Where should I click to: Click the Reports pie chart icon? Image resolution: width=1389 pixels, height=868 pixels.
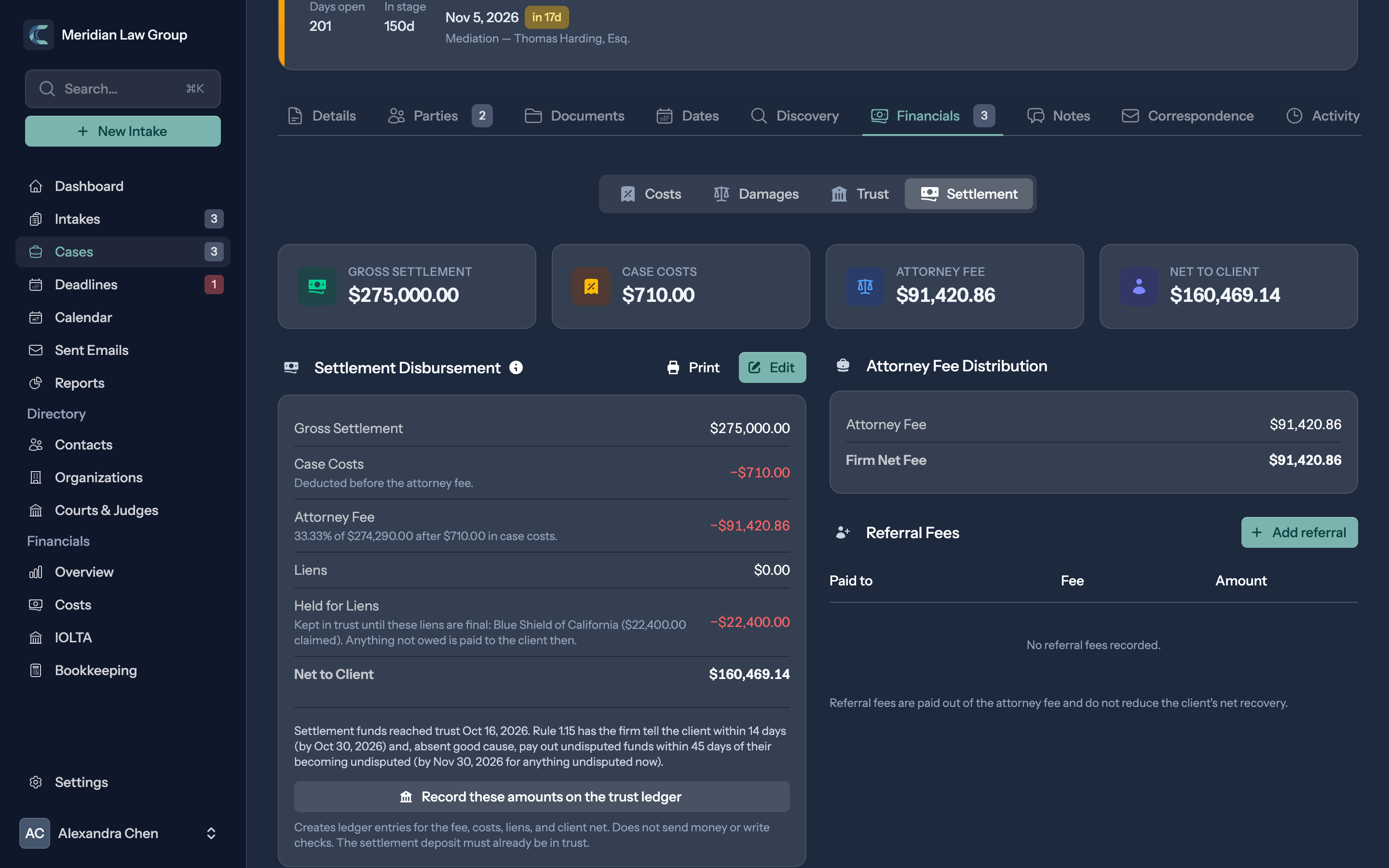click(x=36, y=382)
